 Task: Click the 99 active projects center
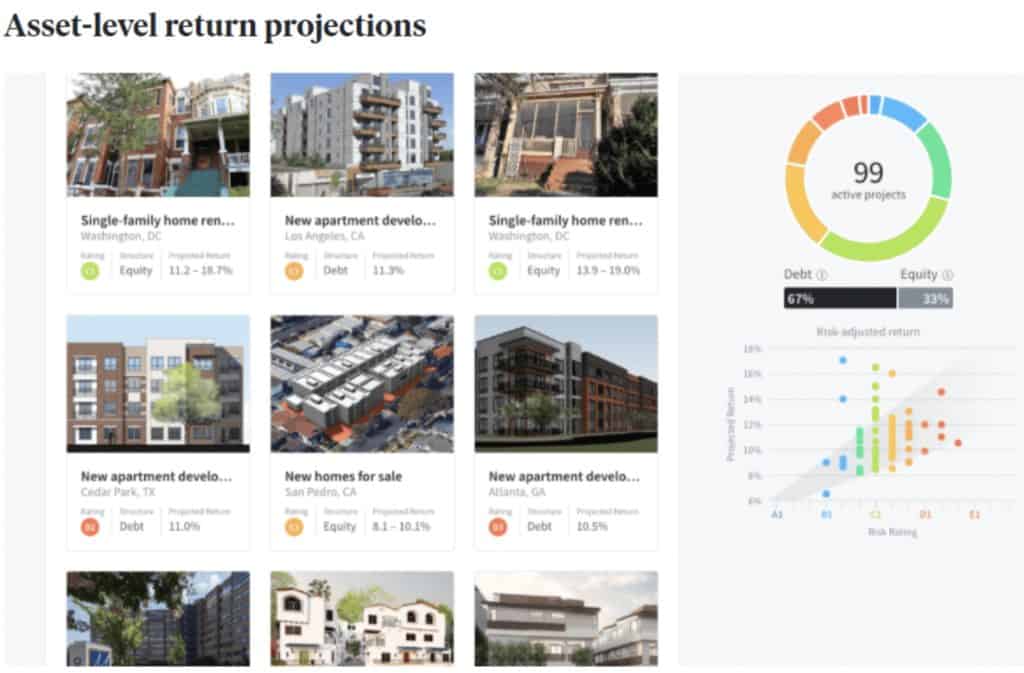pos(868,179)
